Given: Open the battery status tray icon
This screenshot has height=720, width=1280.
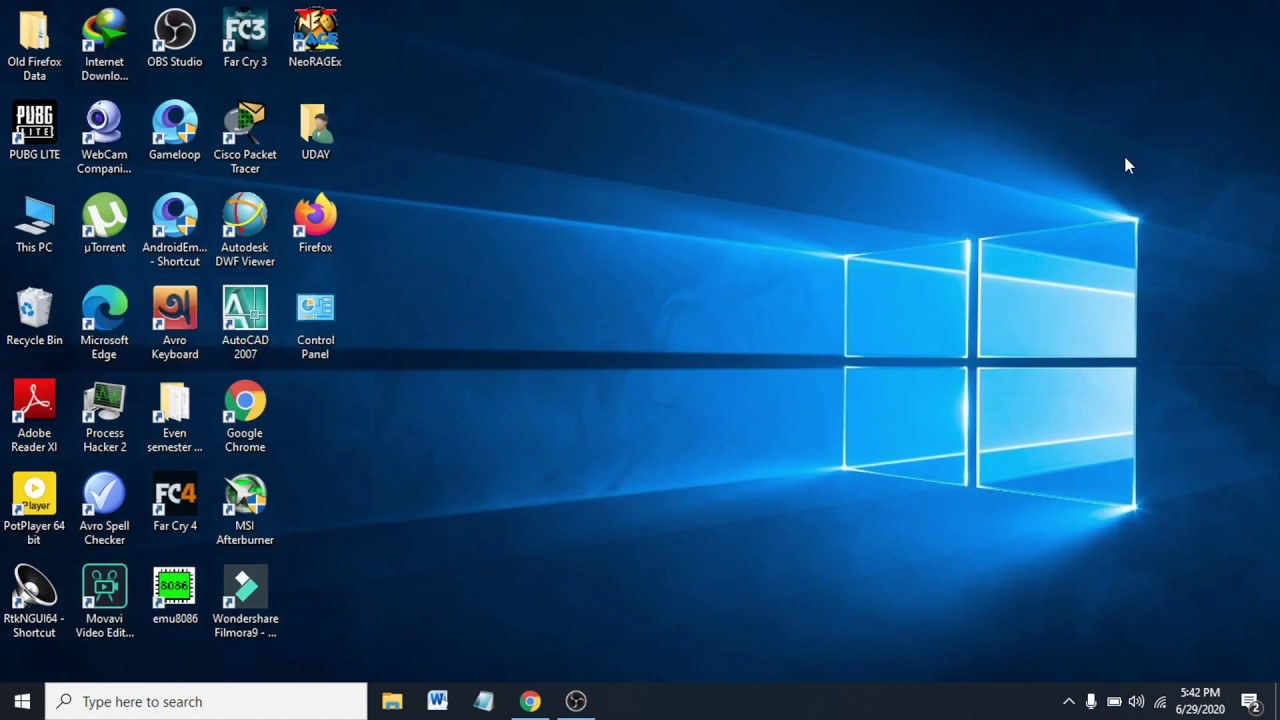Looking at the screenshot, I should point(1114,702).
